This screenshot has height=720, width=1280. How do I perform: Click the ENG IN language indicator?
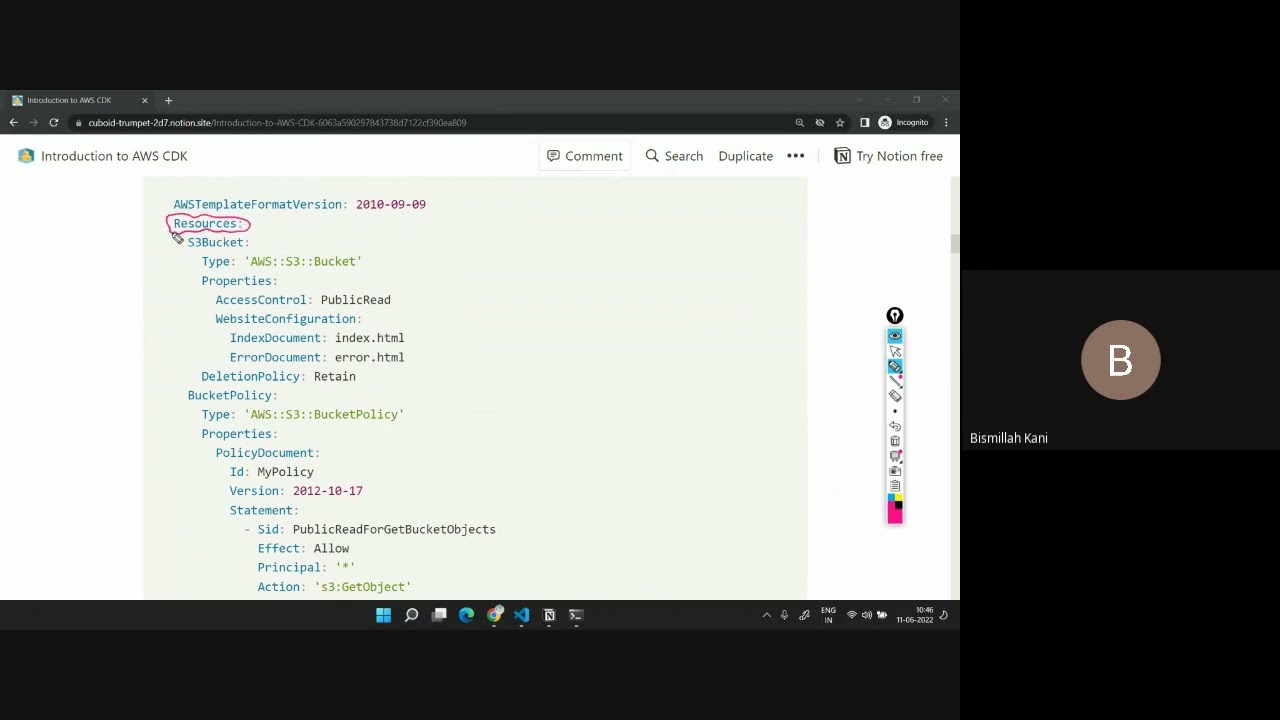pos(828,615)
